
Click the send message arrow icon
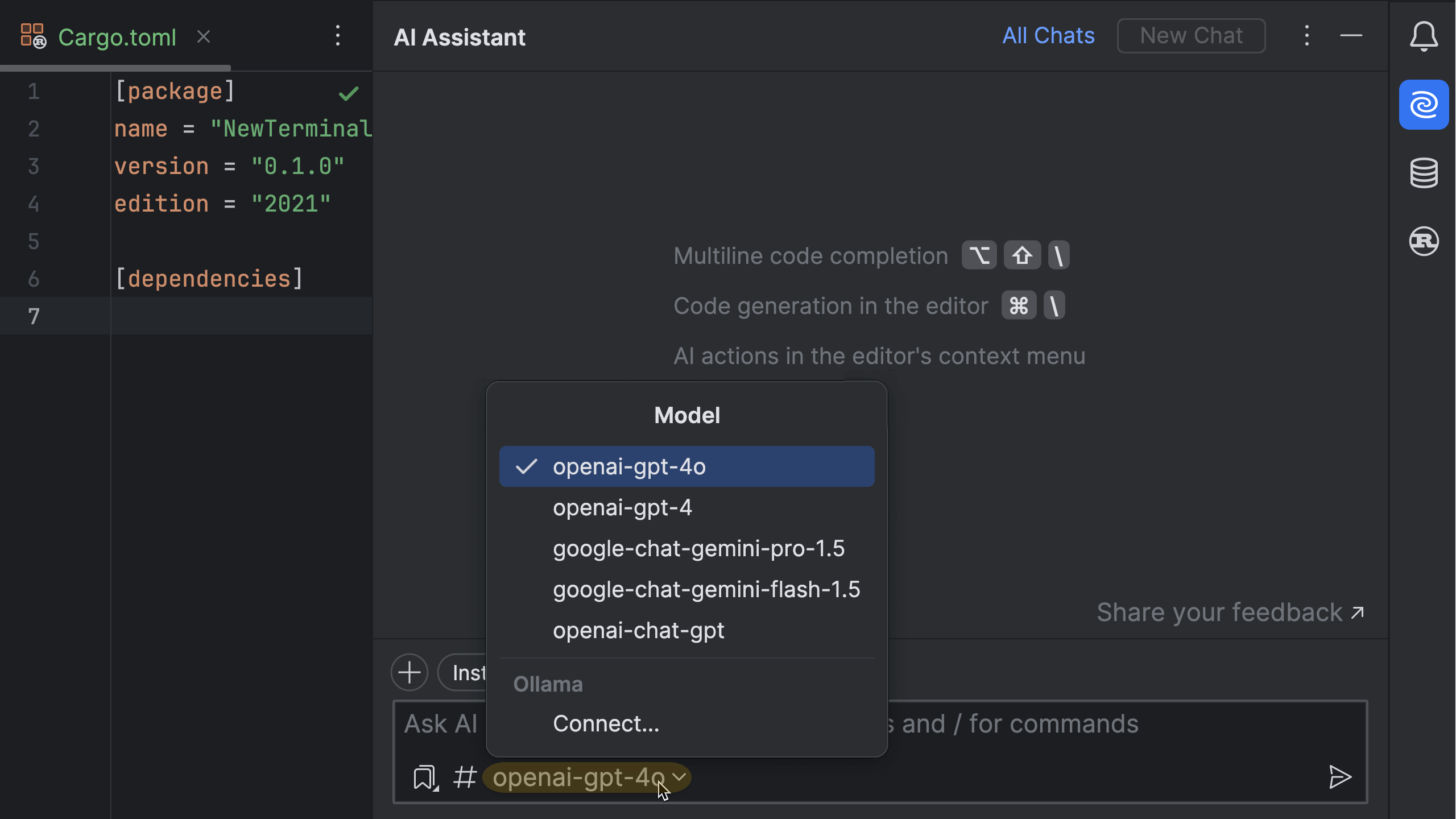click(1339, 777)
